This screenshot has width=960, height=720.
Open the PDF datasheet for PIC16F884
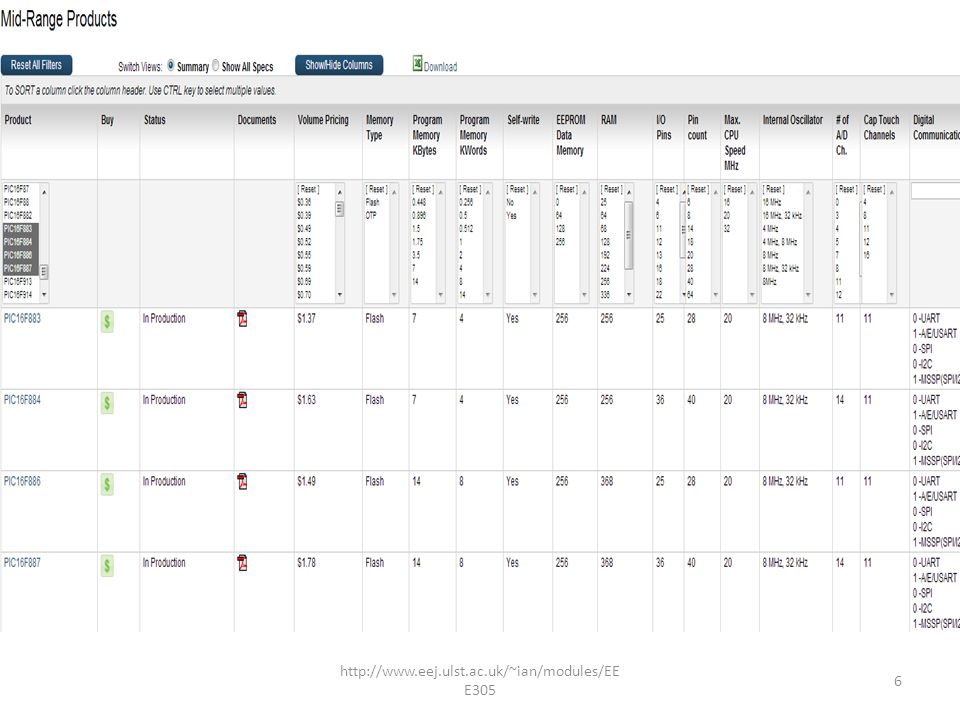click(x=242, y=400)
